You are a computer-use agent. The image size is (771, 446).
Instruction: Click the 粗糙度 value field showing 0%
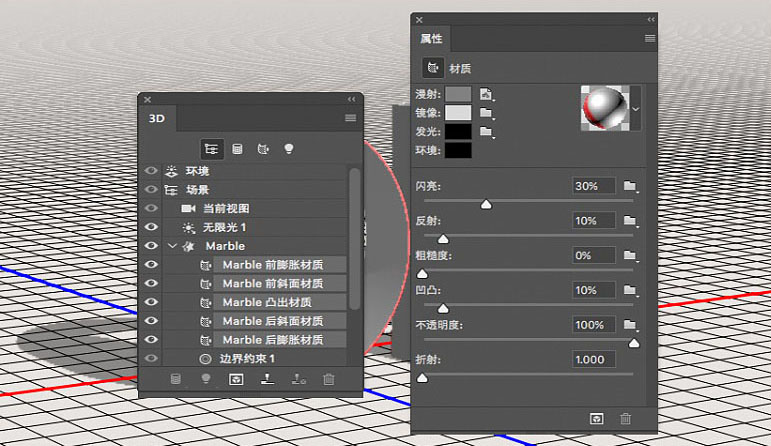[593, 255]
